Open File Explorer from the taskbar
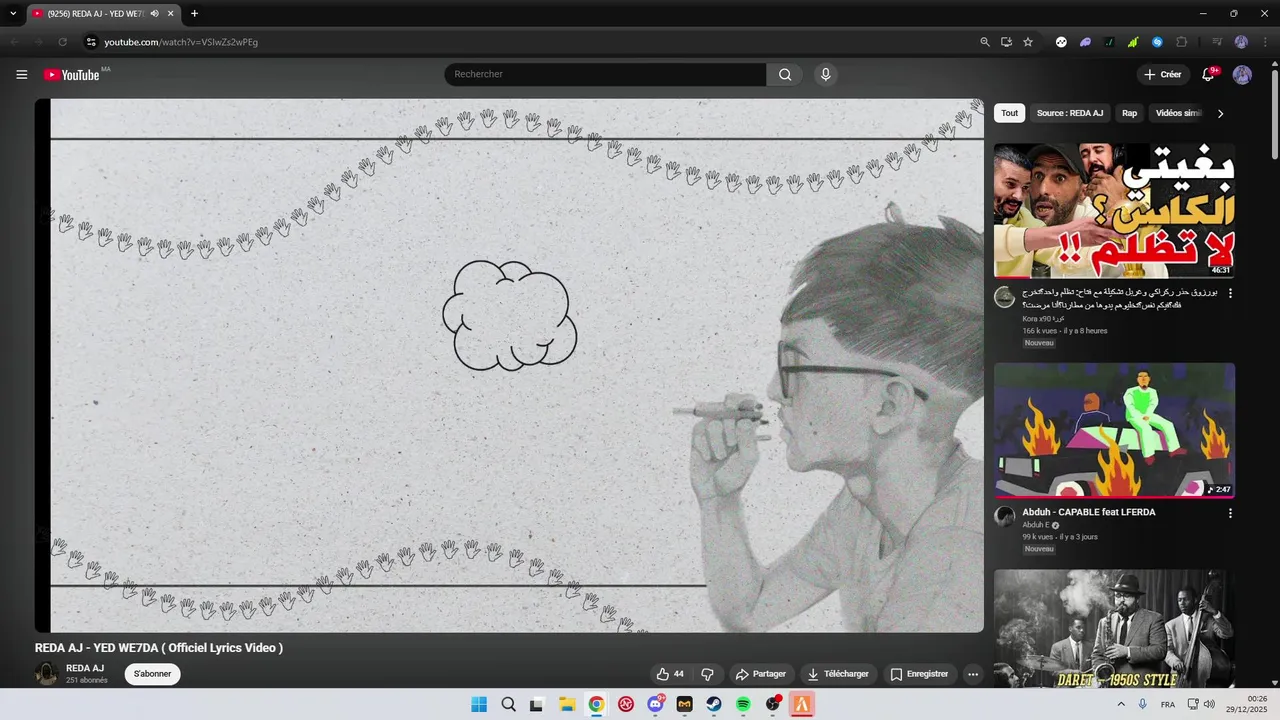This screenshot has width=1280, height=720. click(x=566, y=704)
